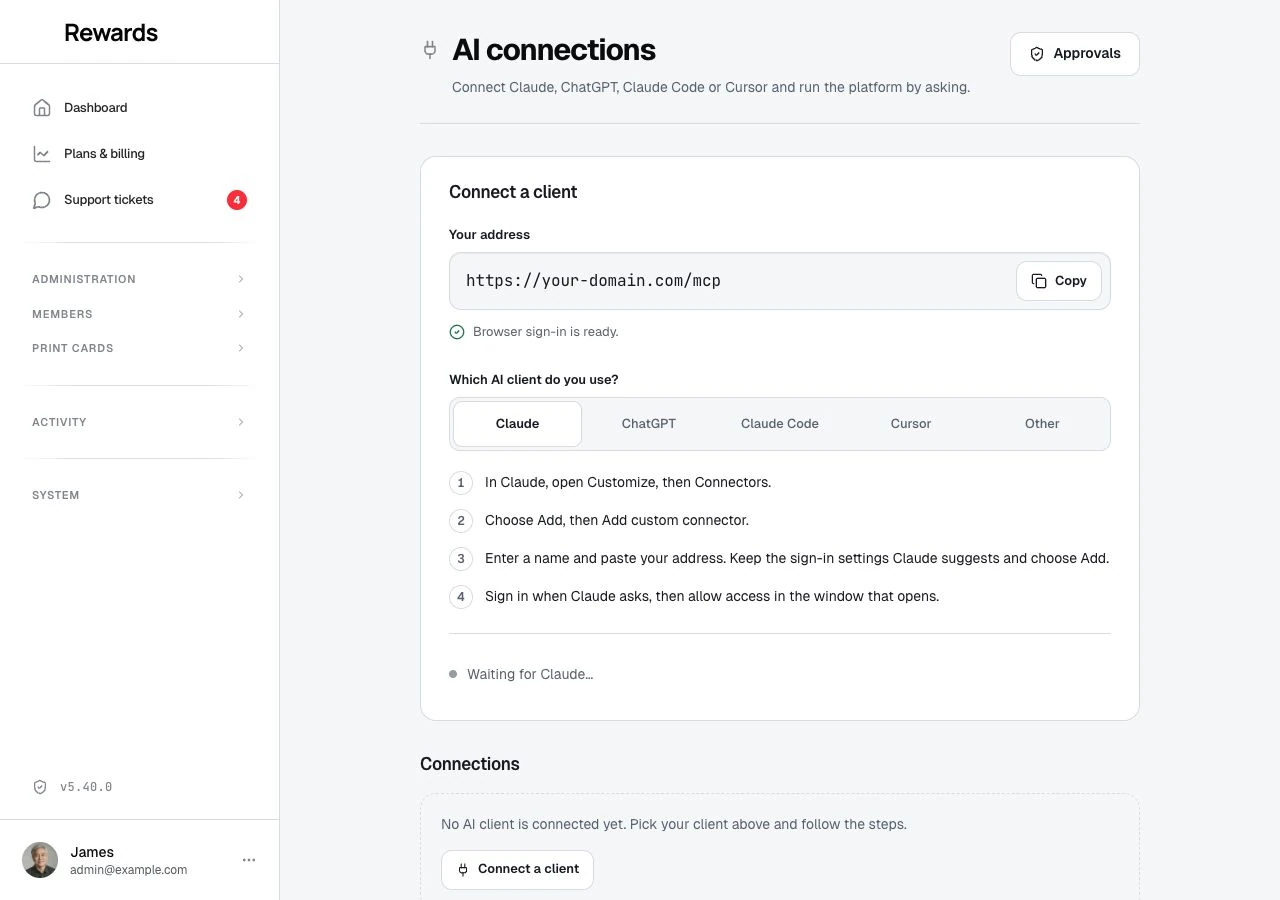The height and width of the screenshot is (900, 1280).
Task: Click James's profile avatar
Action: point(40,860)
